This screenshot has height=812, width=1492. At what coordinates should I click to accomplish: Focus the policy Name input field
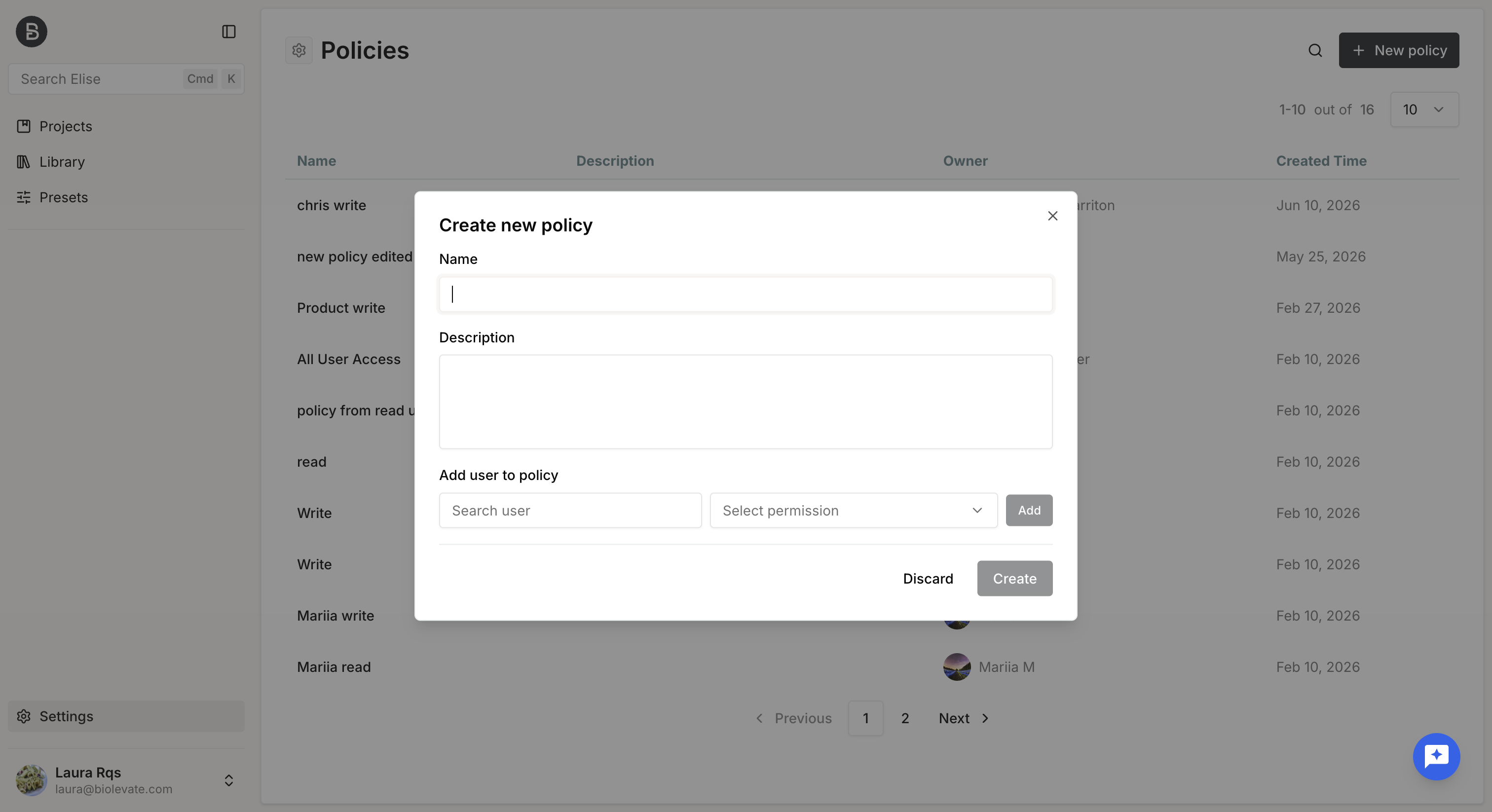pyautogui.click(x=746, y=294)
